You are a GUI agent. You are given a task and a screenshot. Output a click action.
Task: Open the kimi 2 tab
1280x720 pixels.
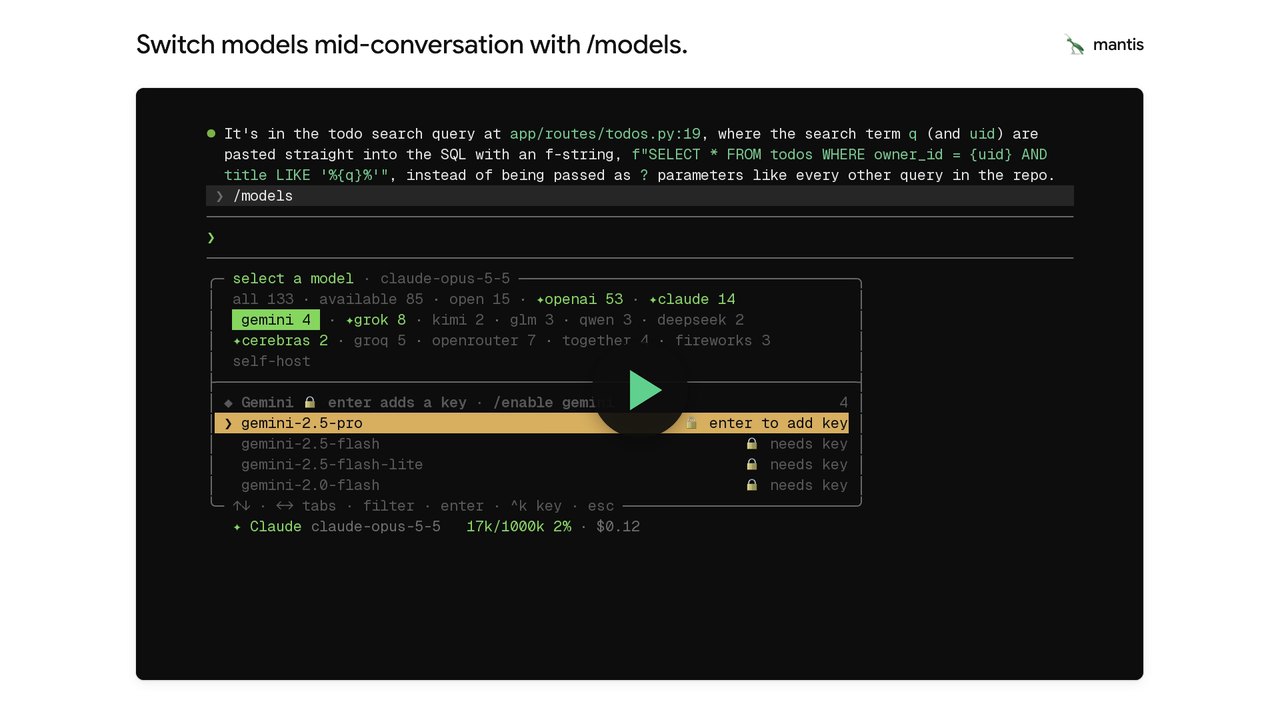[x=458, y=320]
